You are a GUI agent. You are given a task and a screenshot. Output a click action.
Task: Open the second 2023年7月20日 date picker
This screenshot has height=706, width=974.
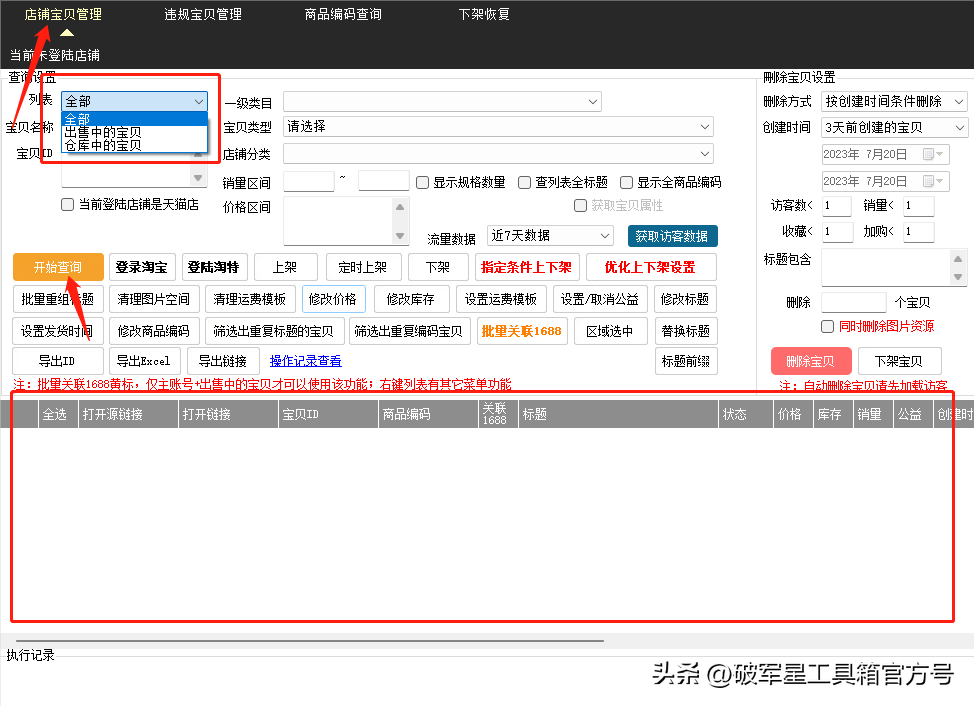pos(885,181)
